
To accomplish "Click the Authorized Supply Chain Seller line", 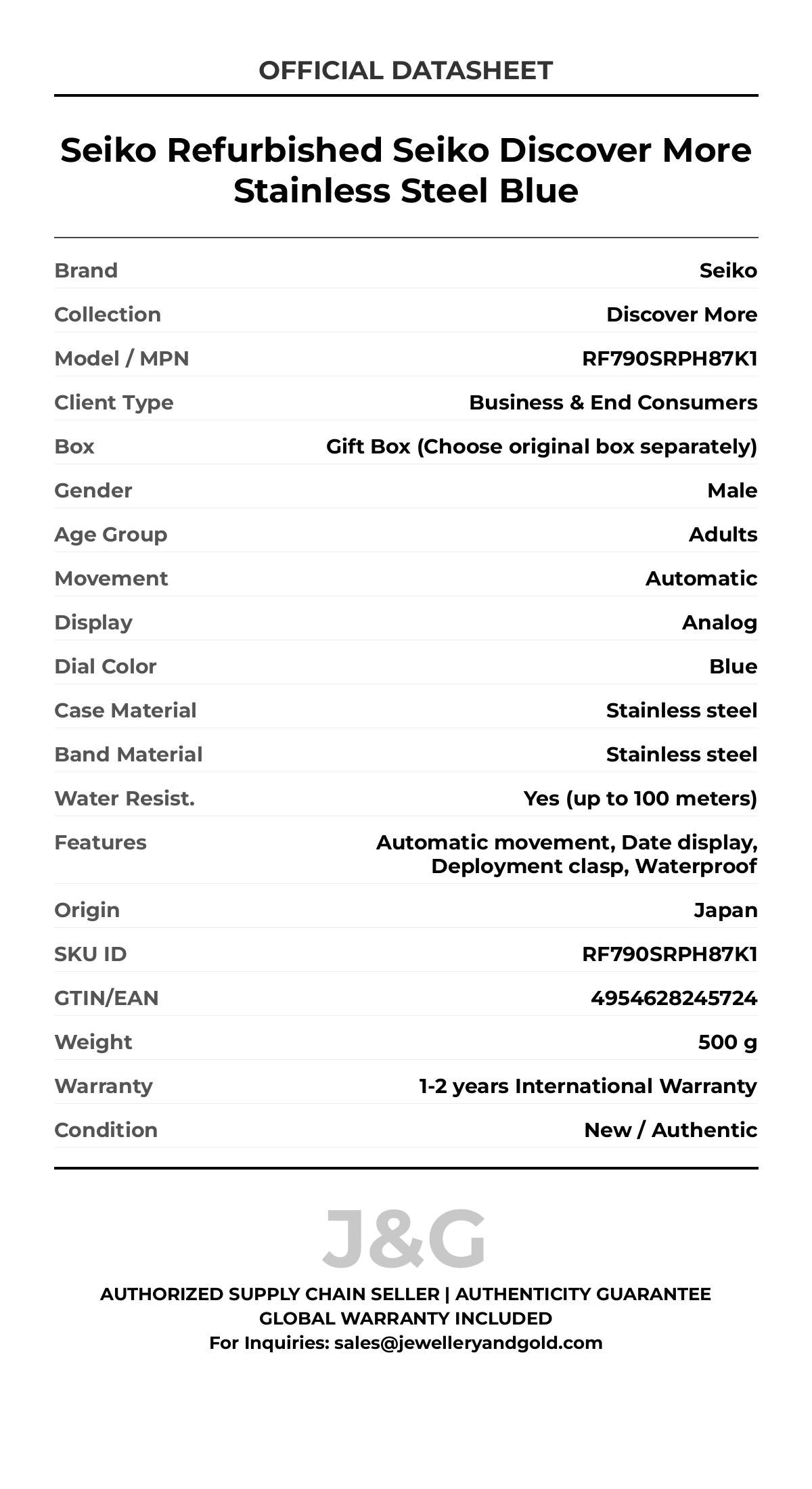I will (406, 1294).
